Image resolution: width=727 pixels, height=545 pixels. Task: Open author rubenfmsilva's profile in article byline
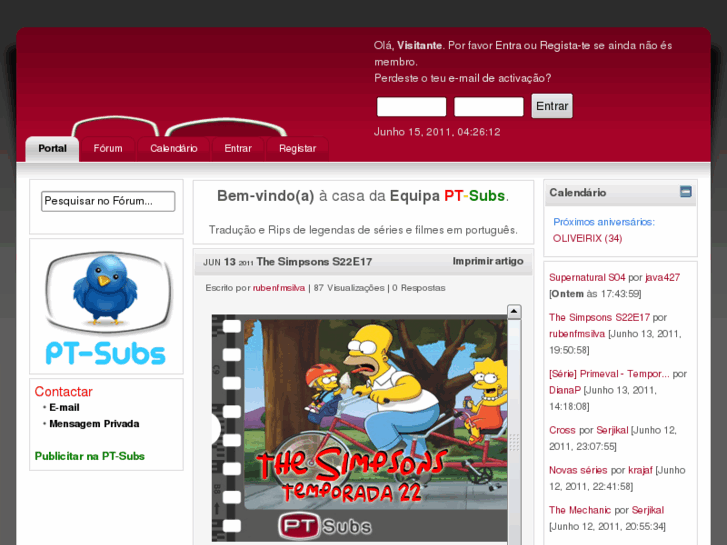279,288
